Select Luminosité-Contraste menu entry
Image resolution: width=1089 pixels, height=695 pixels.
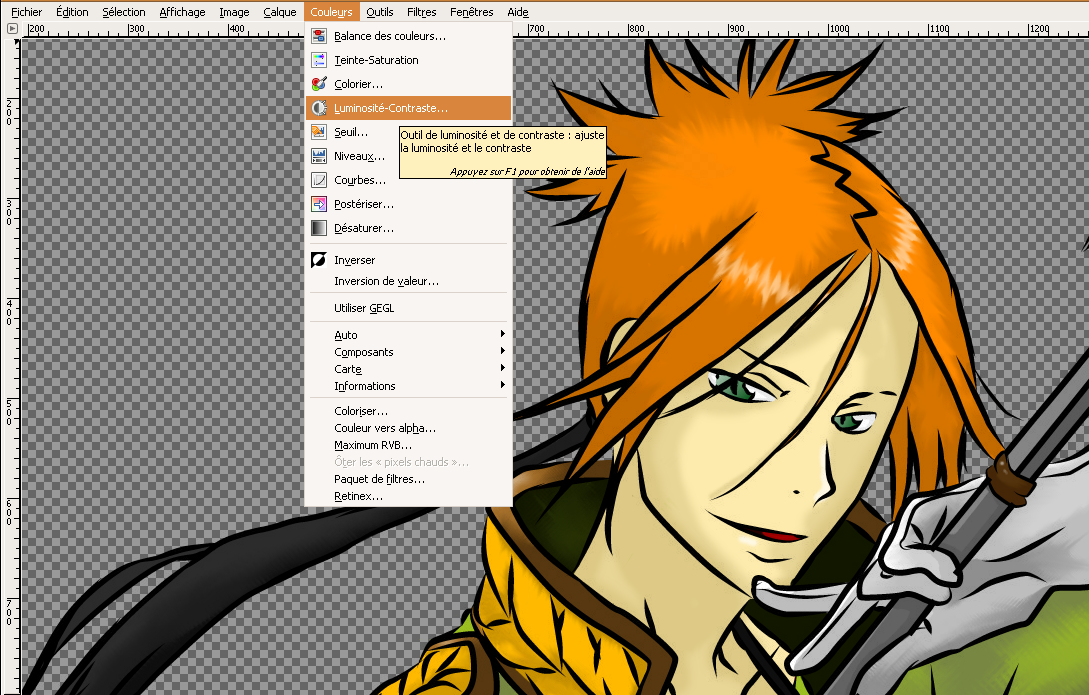point(391,108)
